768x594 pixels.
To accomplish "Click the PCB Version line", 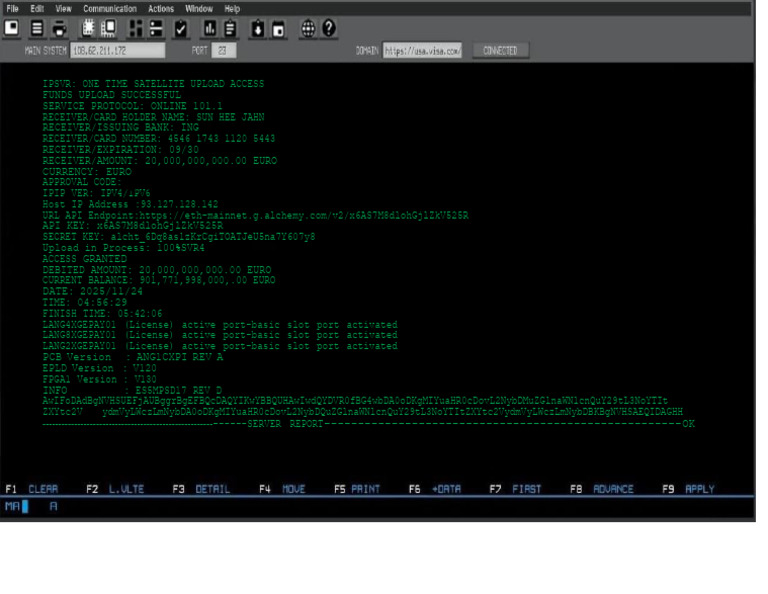I will point(133,357).
